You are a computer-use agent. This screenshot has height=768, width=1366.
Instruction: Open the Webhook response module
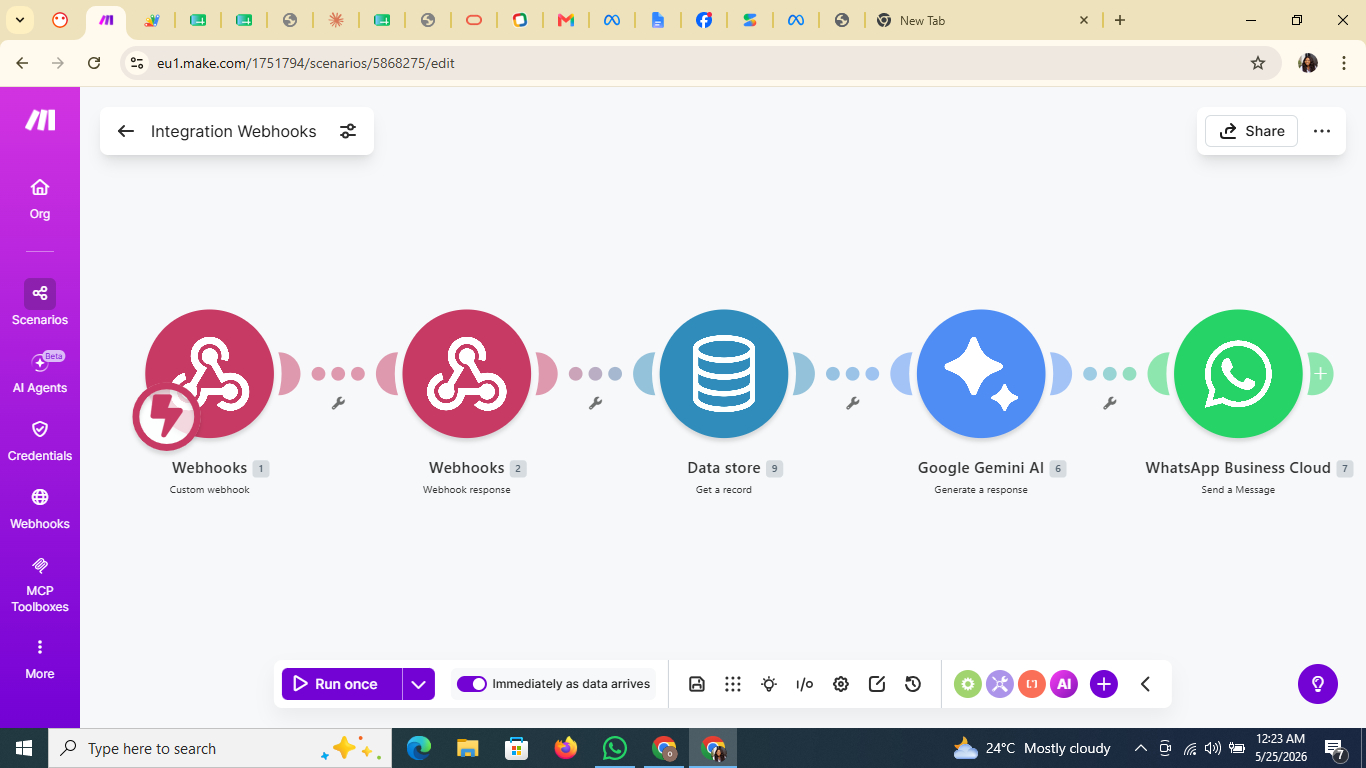(x=467, y=373)
